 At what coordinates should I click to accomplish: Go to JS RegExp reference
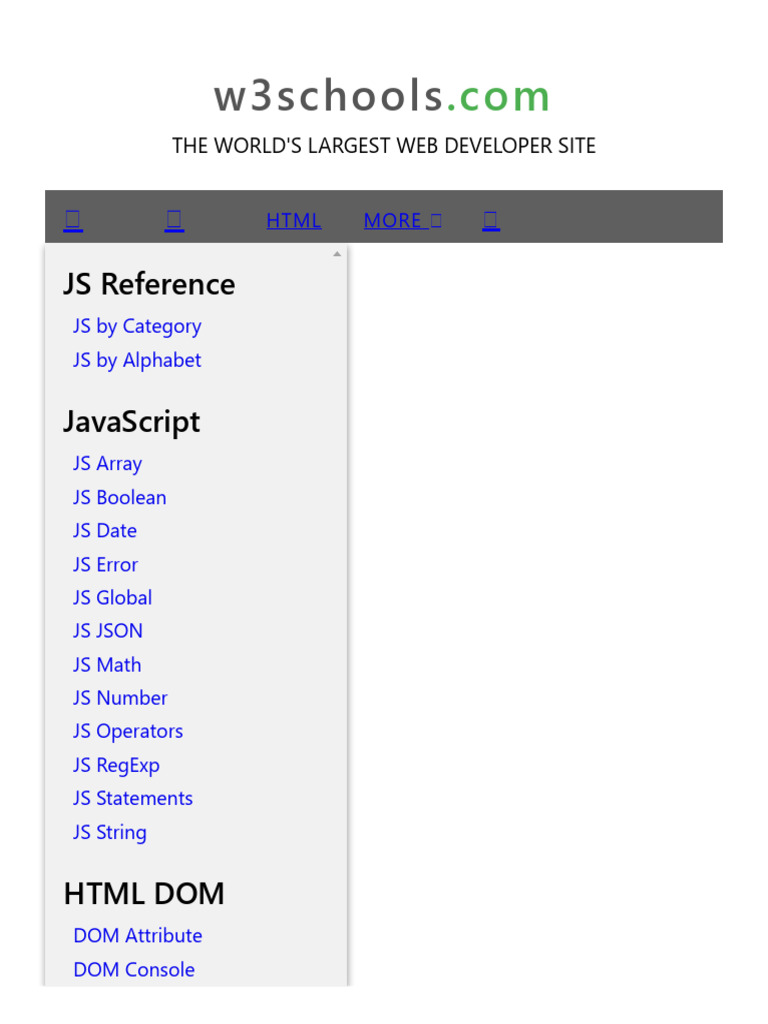click(x=116, y=765)
